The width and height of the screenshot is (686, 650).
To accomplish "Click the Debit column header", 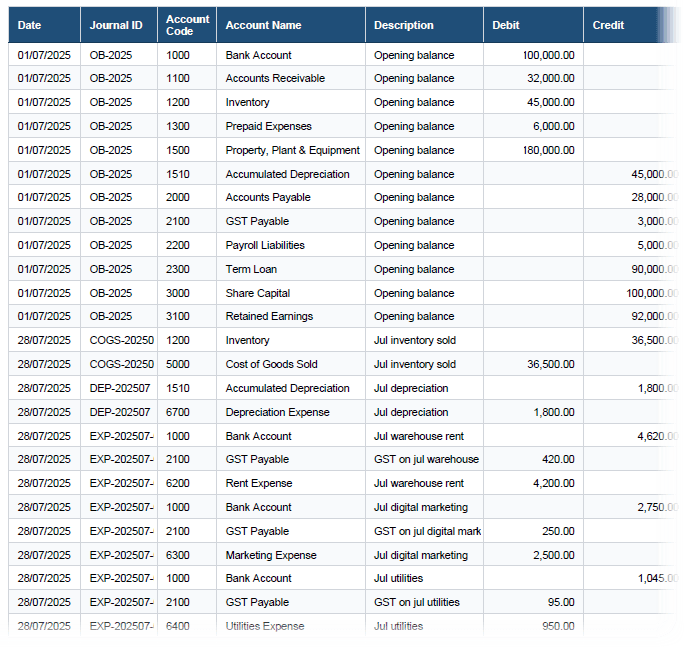I will [533, 25].
